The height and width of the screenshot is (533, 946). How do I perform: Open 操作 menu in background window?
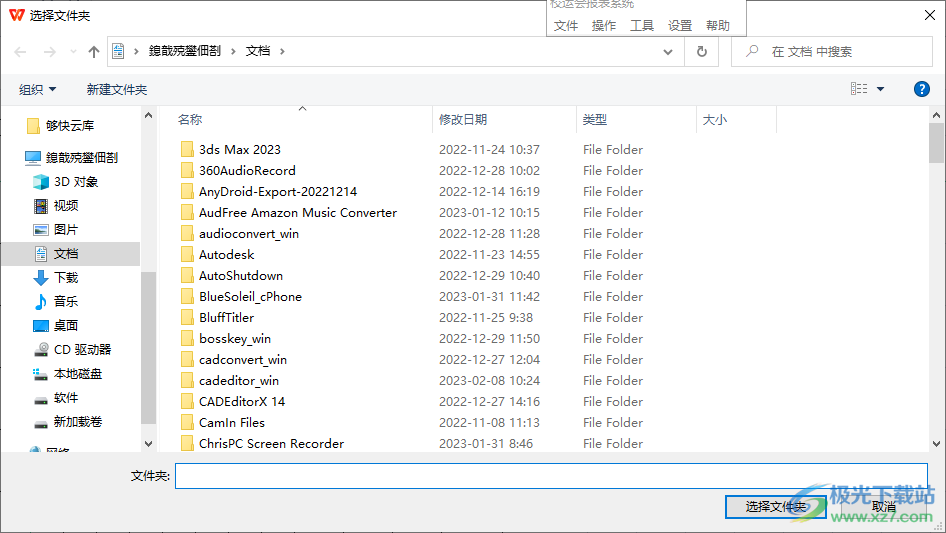[604, 26]
